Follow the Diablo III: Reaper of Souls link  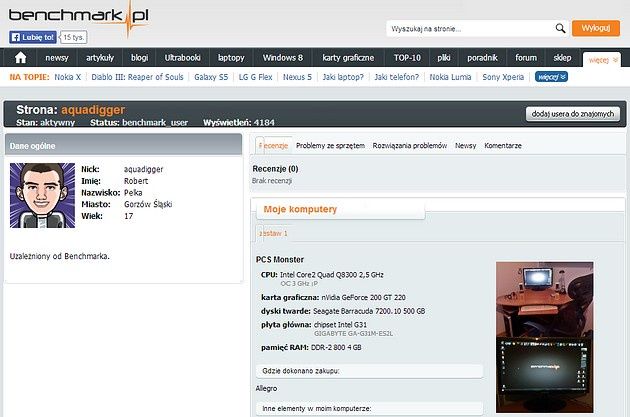(137, 77)
